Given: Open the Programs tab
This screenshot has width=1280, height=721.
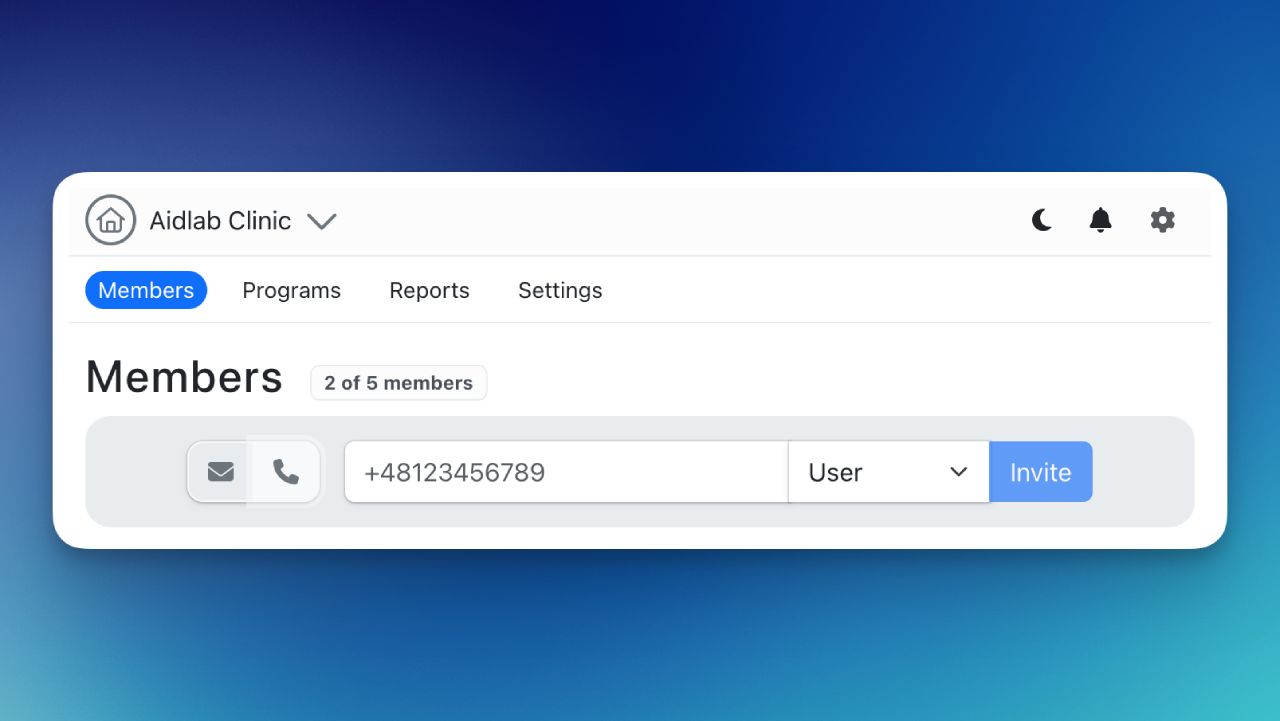Looking at the screenshot, I should pos(291,290).
